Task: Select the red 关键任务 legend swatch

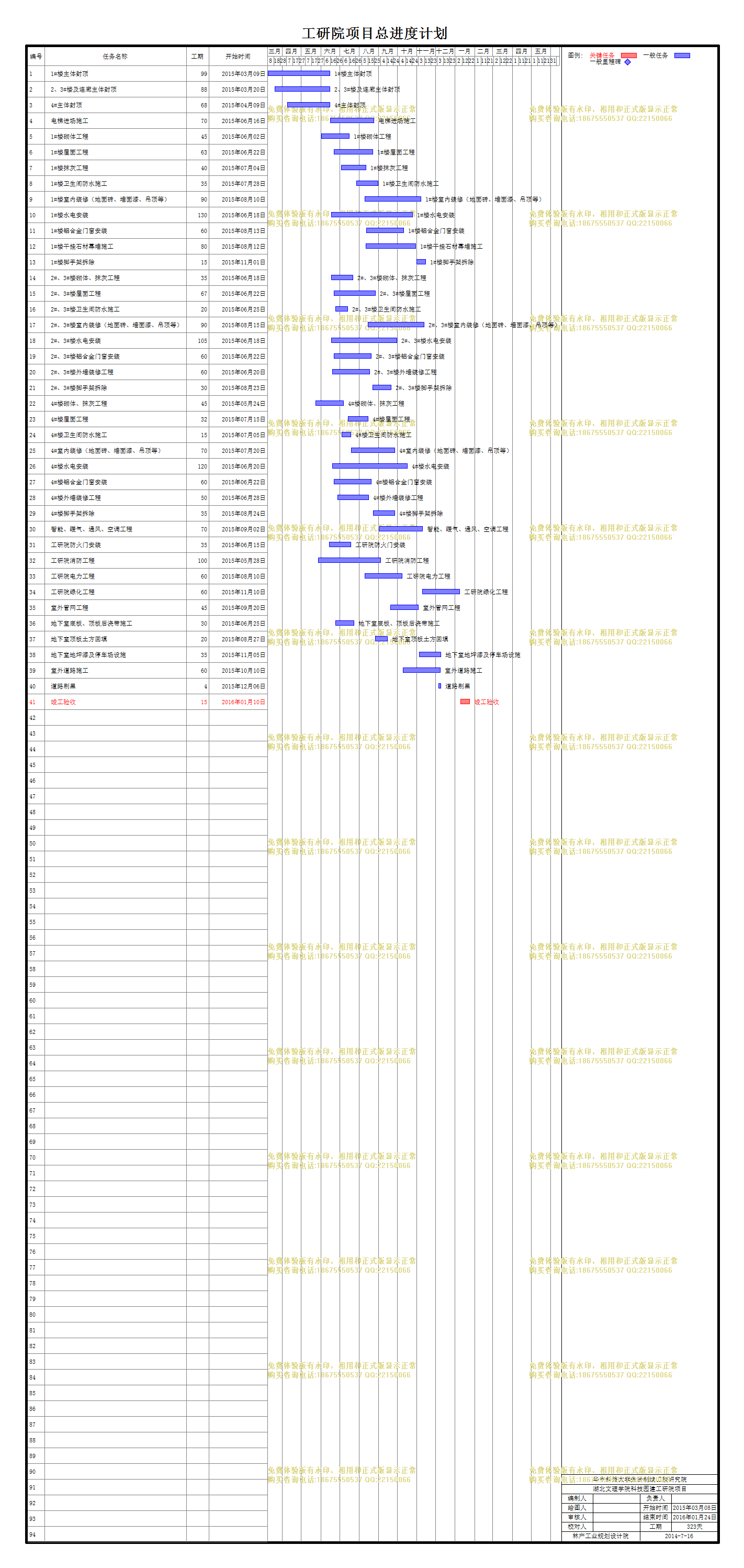Action: click(x=628, y=55)
